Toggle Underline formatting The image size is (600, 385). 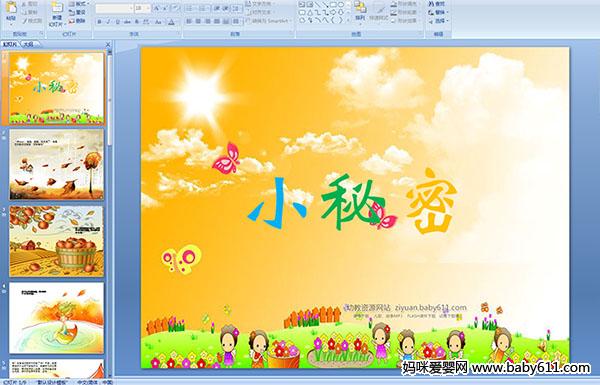pos(117,22)
